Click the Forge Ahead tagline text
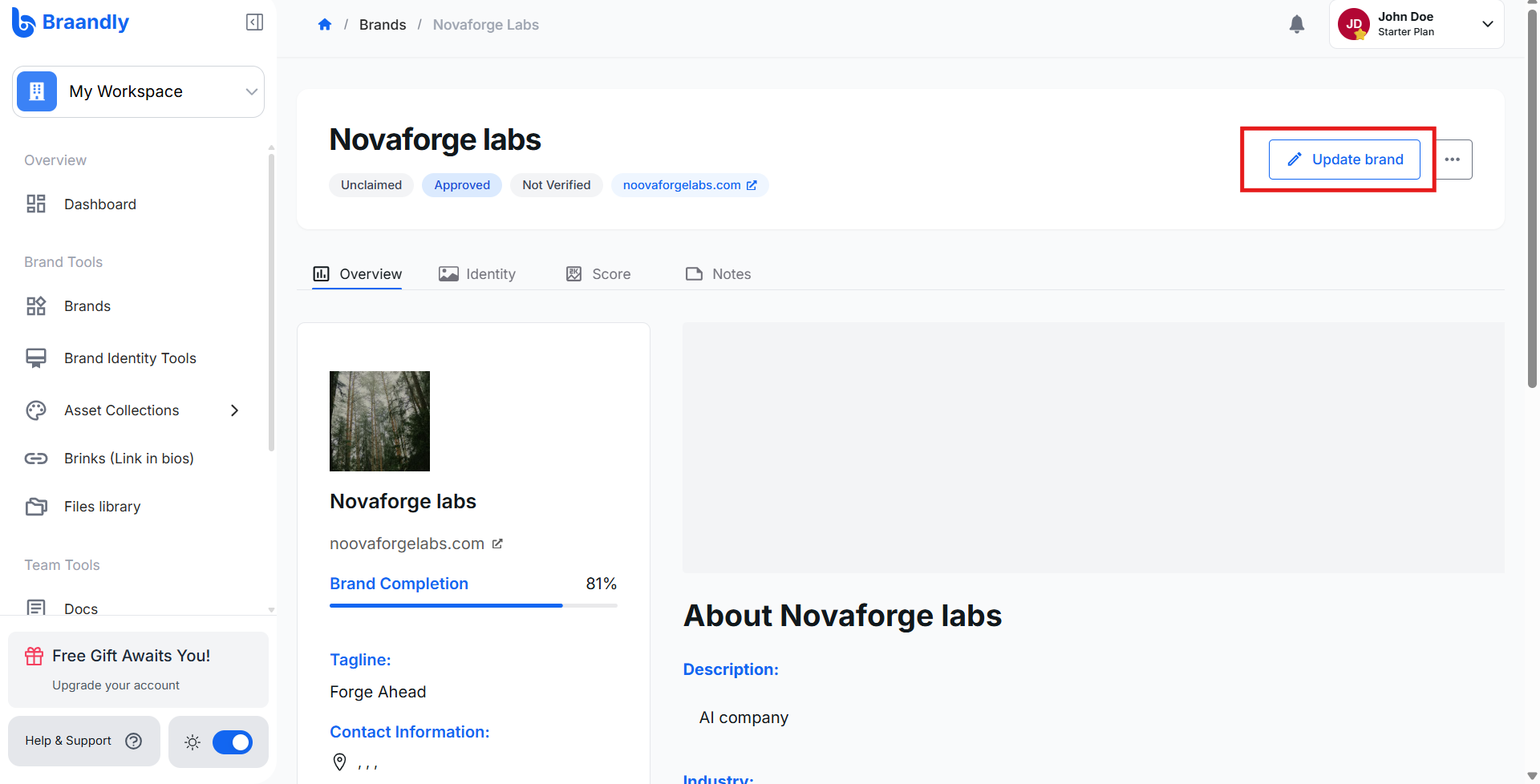The width and height of the screenshot is (1540, 784). click(x=378, y=692)
